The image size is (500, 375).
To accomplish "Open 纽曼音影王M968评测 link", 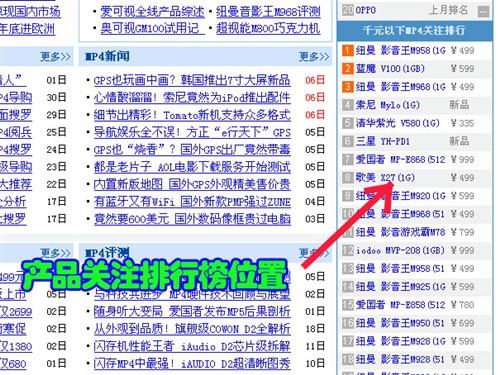I will point(268,12).
